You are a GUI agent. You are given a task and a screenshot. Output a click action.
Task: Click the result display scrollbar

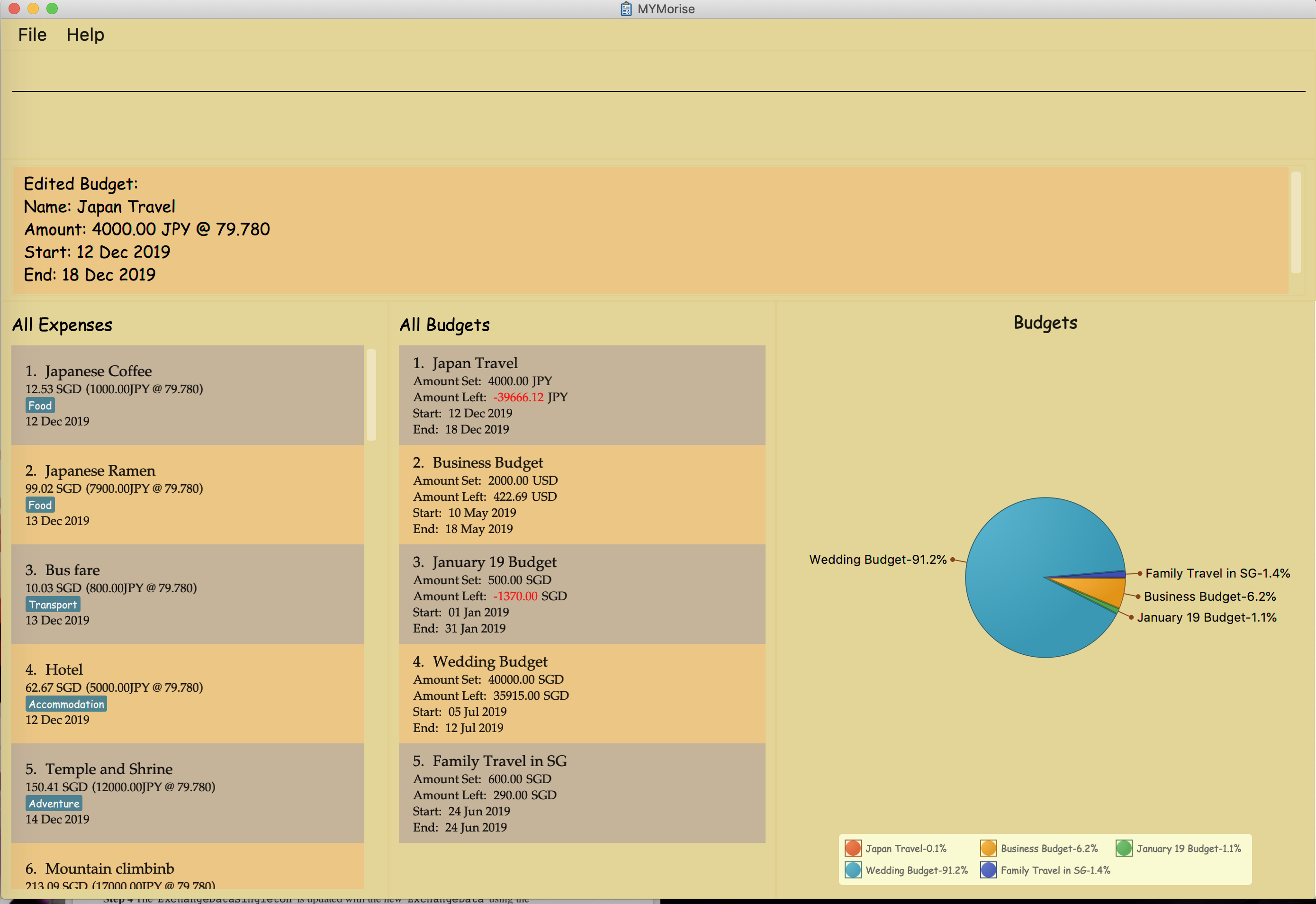tap(1295, 222)
